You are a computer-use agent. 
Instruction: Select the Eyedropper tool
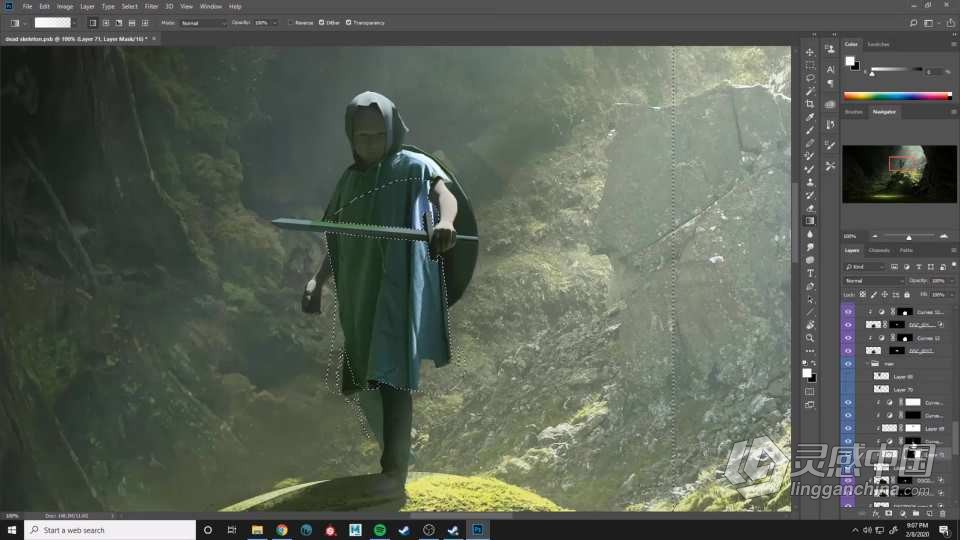[x=810, y=117]
